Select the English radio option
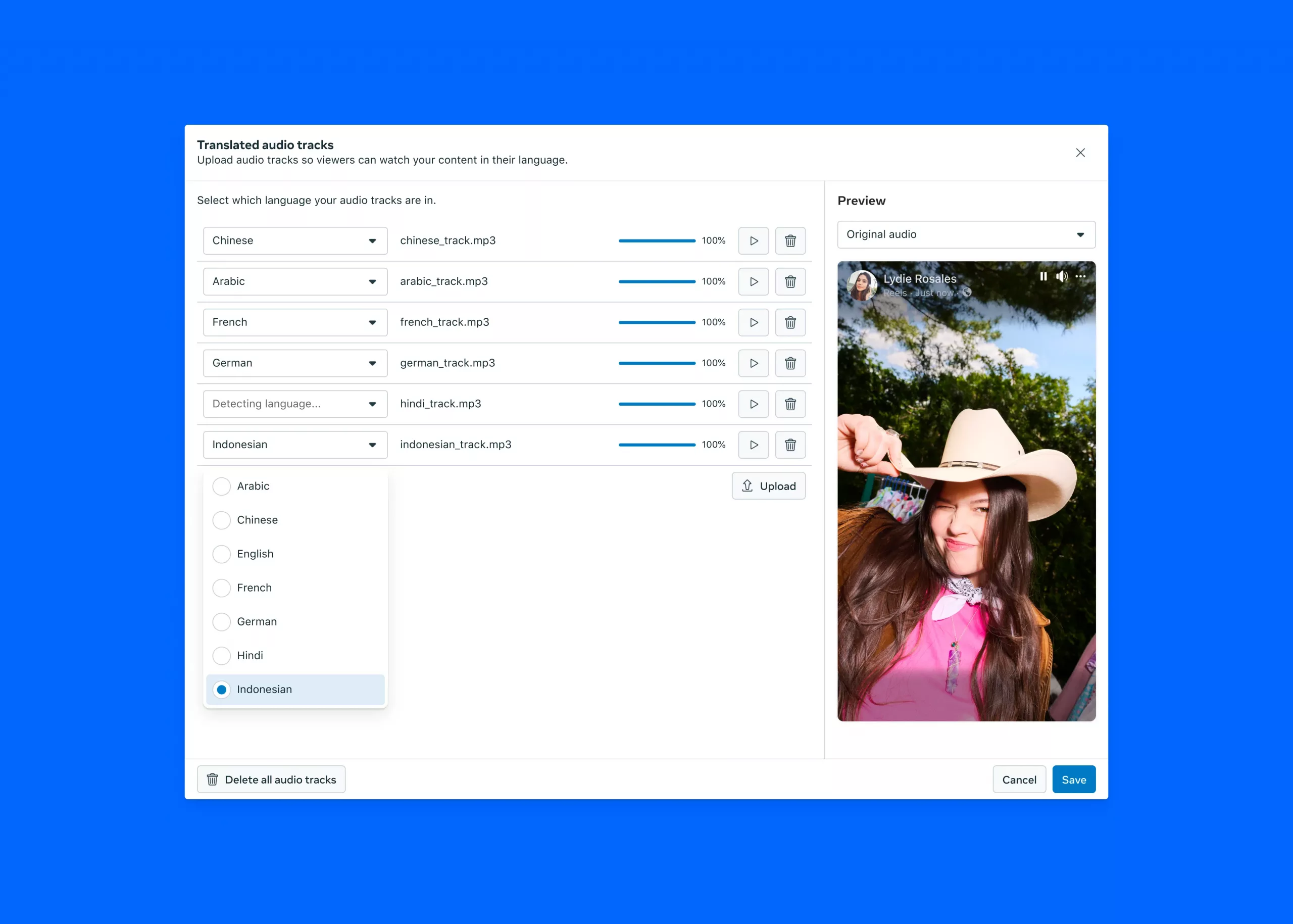This screenshot has height=924, width=1293. coord(221,554)
